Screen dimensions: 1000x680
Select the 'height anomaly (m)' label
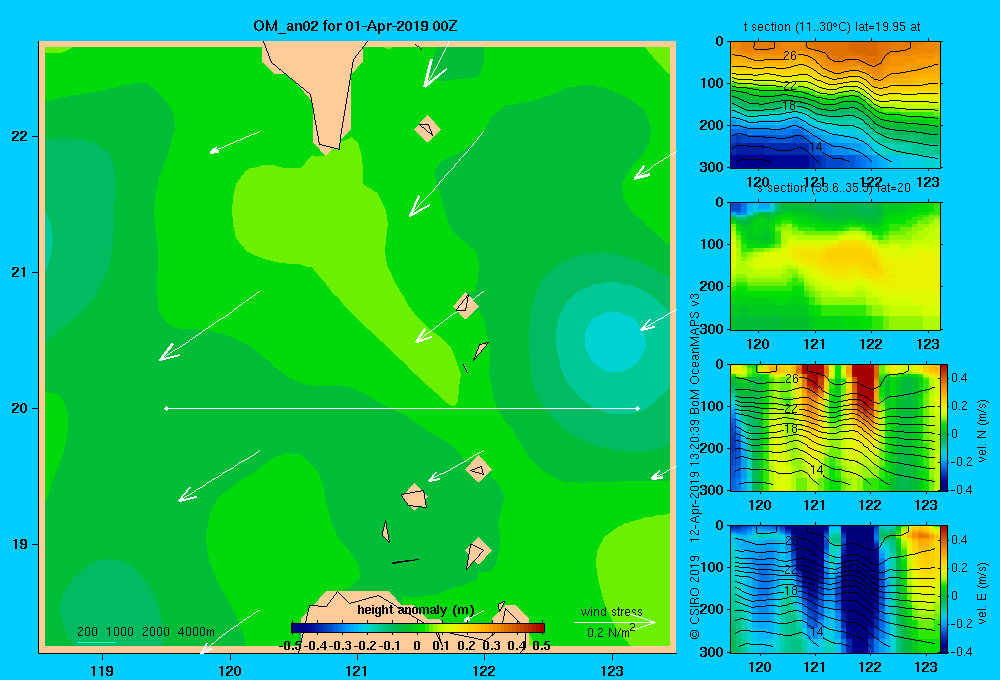tap(416, 610)
